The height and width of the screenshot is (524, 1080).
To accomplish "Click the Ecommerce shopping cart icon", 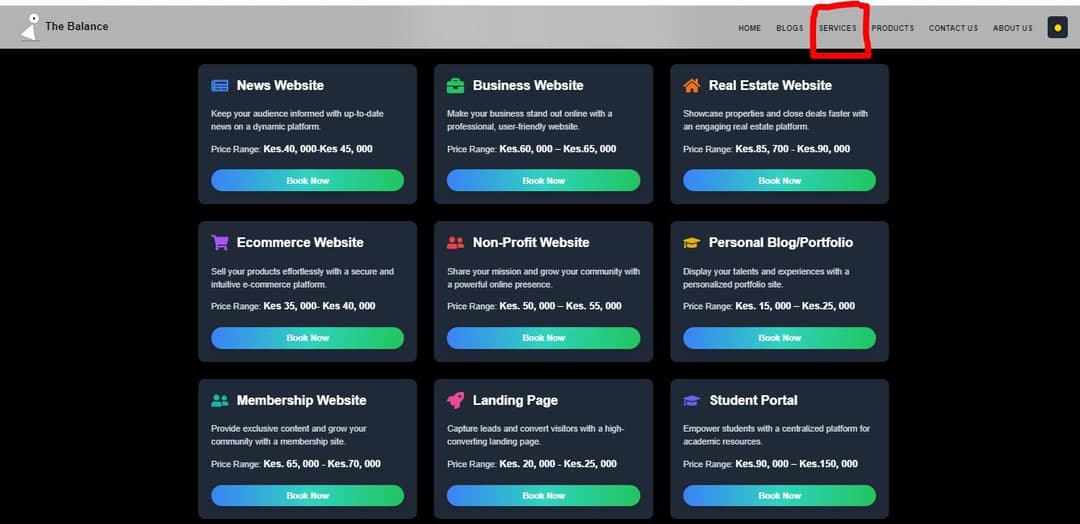I will [x=220, y=243].
